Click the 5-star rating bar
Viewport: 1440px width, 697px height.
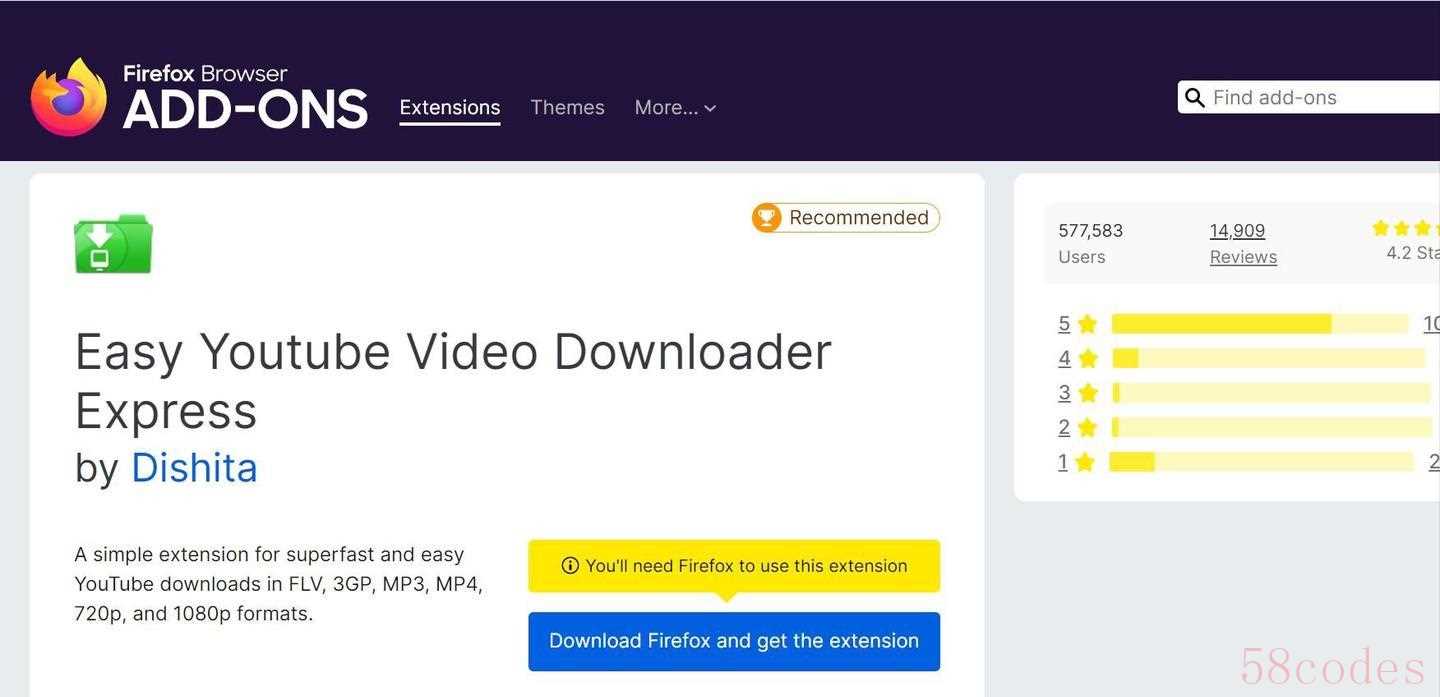(x=1260, y=324)
